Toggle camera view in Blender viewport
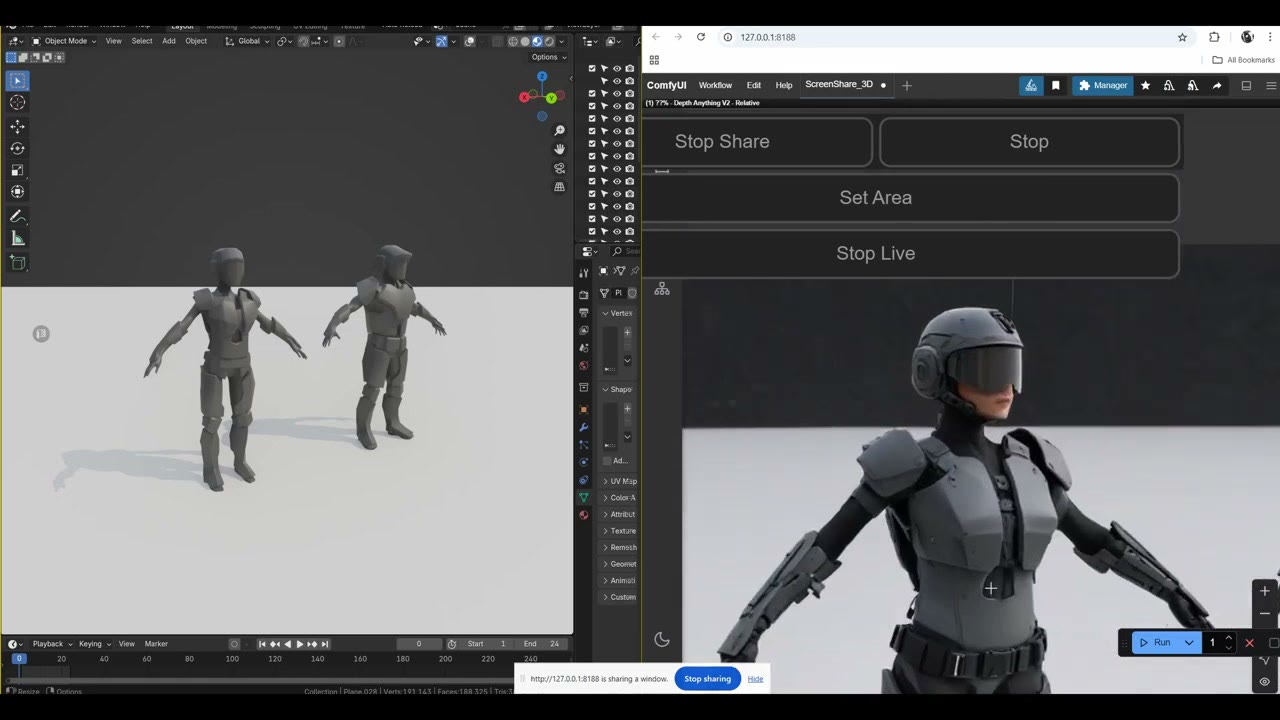This screenshot has width=1280, height=720. (560, 168)
